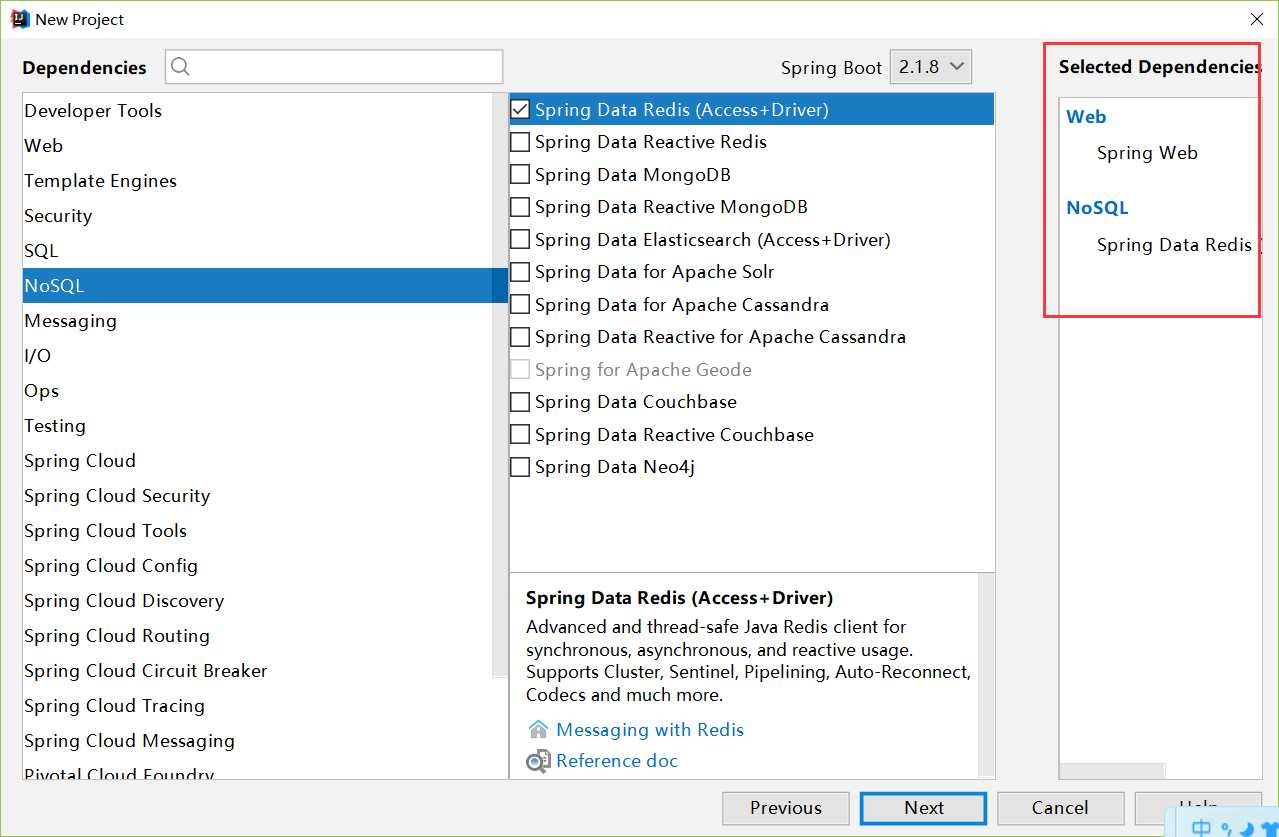1279x837 pixels.
Task: Open Spring Cloud Config category
Action: point(258,566)
